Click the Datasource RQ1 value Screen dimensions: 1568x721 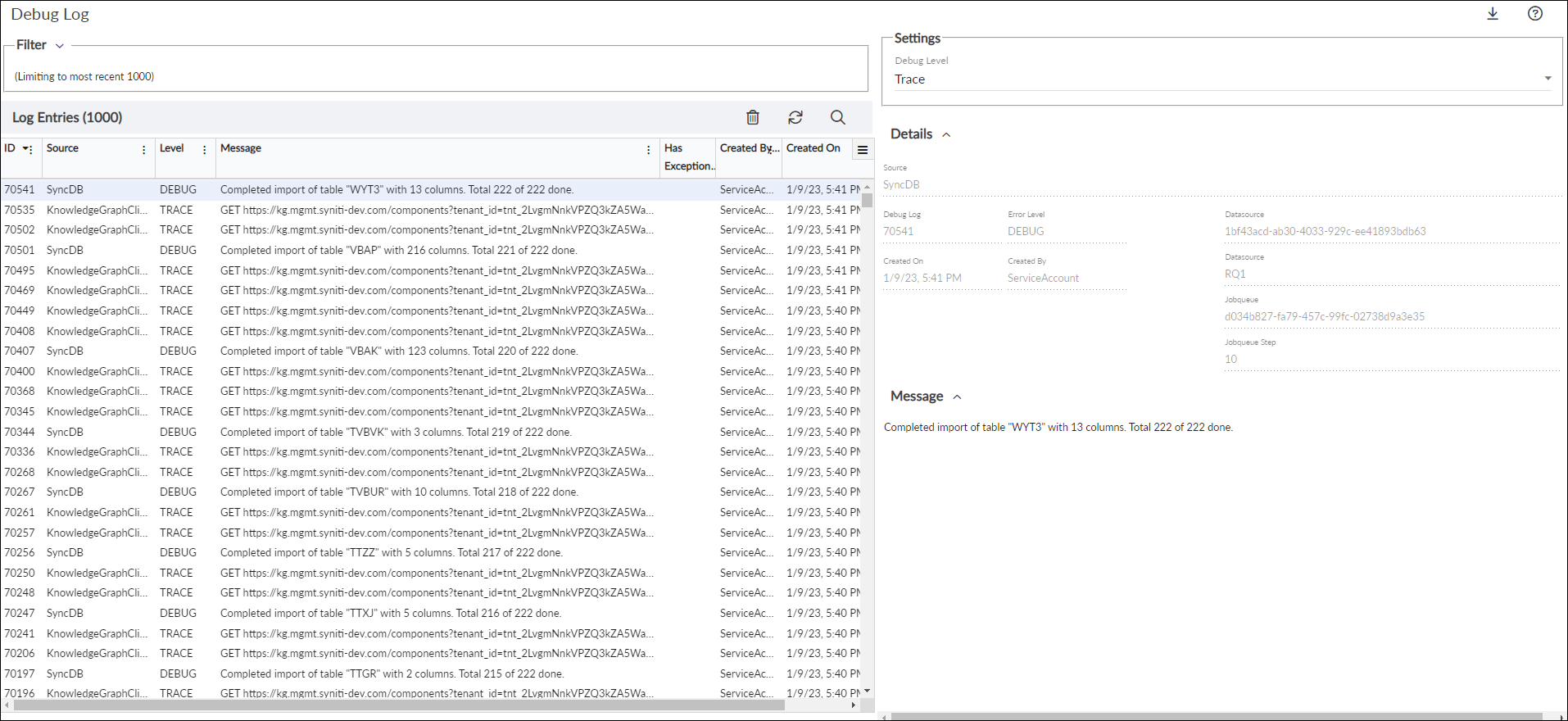[x=1235, y=274]
